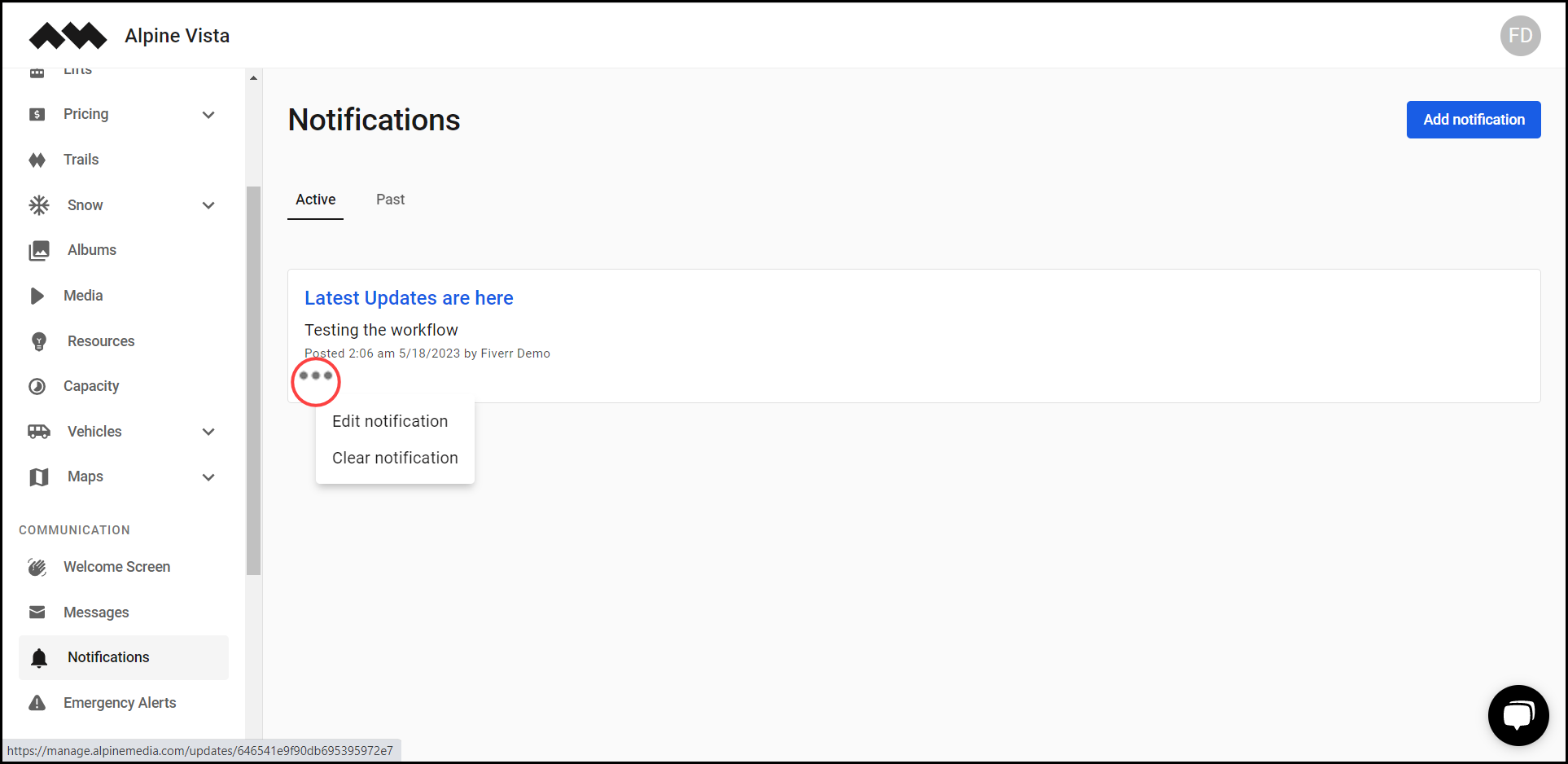Expand the Pricing section chevron
The width and height of the screenshot is (1568, 764).
[x=208, y=115]
